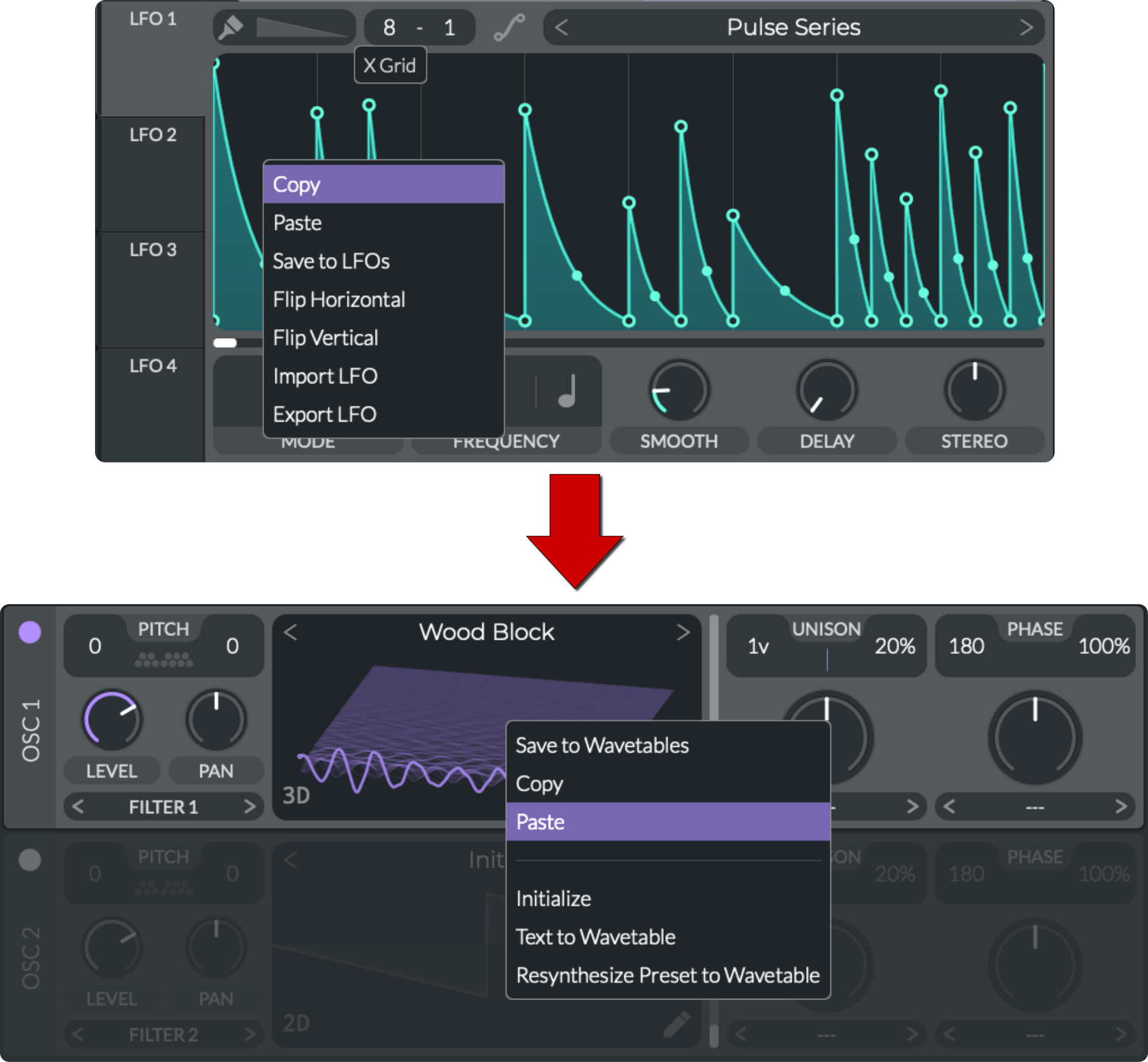Viewport: 1148px width, 1062px height.
Task: Click the SMOOTH knob
Action: tap(680, 390)
